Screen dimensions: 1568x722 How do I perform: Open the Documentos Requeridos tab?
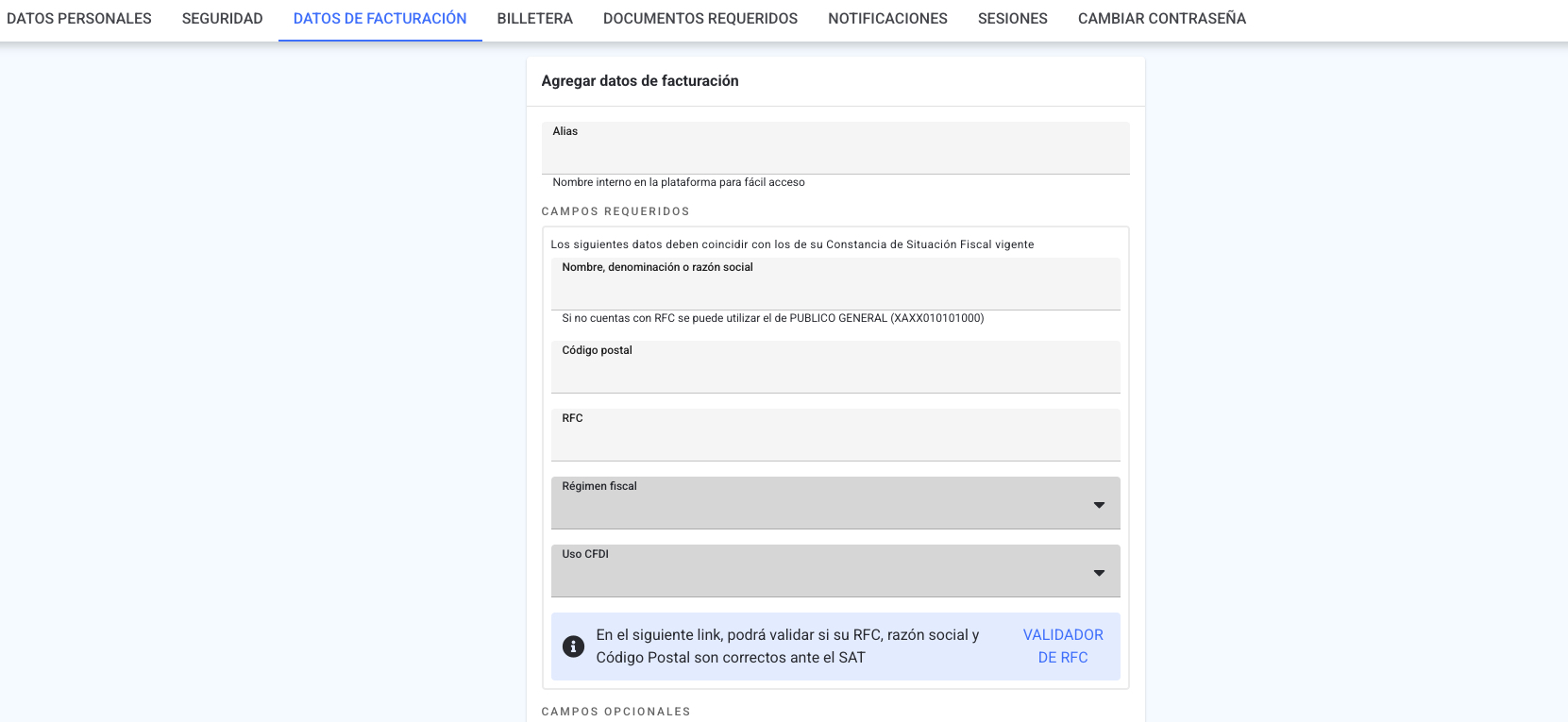click(700, 19)
